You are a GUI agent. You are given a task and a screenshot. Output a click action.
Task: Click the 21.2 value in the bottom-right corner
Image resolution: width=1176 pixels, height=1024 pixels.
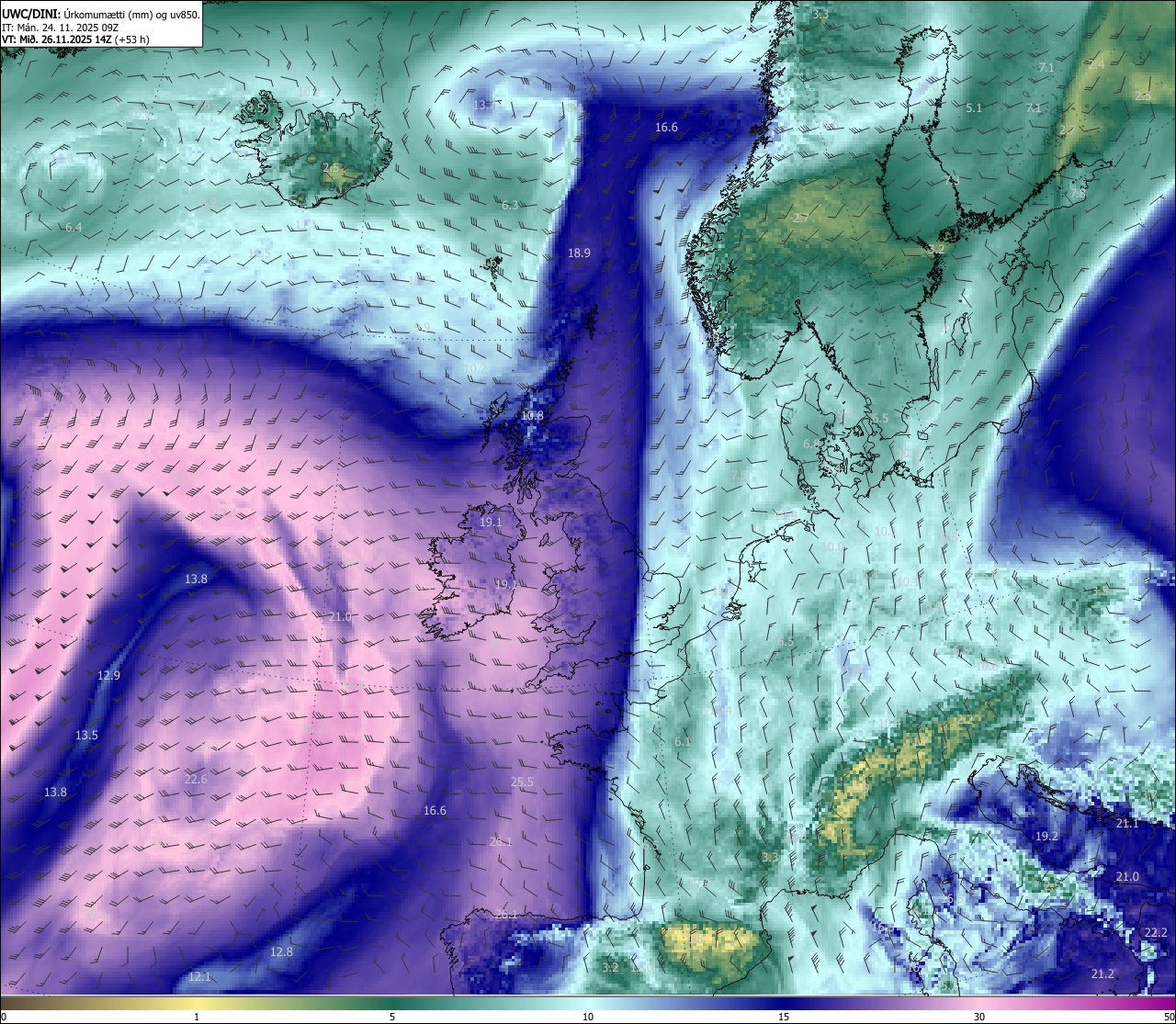(1102, 973)
